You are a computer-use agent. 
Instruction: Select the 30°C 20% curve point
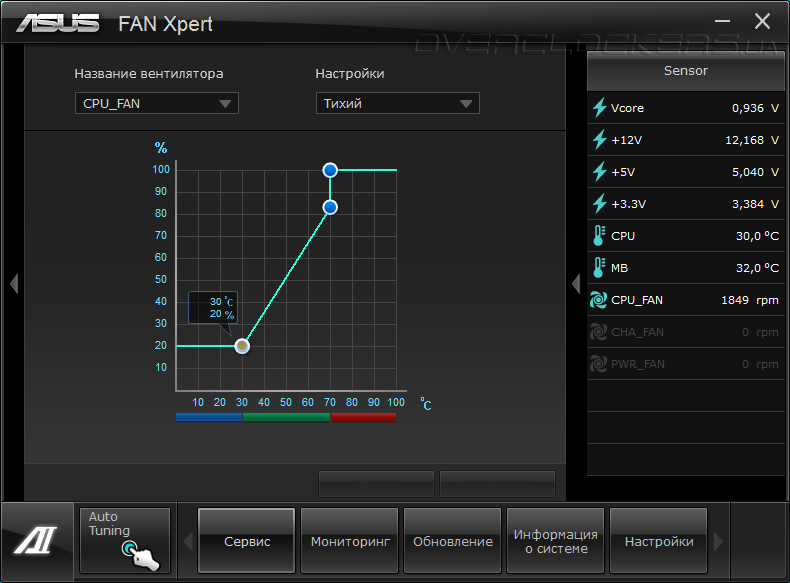pos(242,346)
